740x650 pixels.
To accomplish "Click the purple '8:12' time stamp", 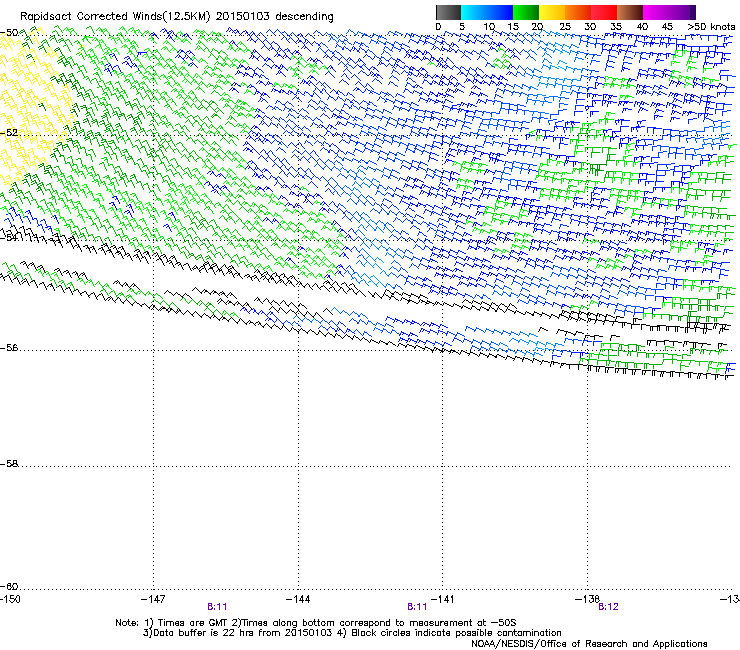I will click(x=608, y=607).
